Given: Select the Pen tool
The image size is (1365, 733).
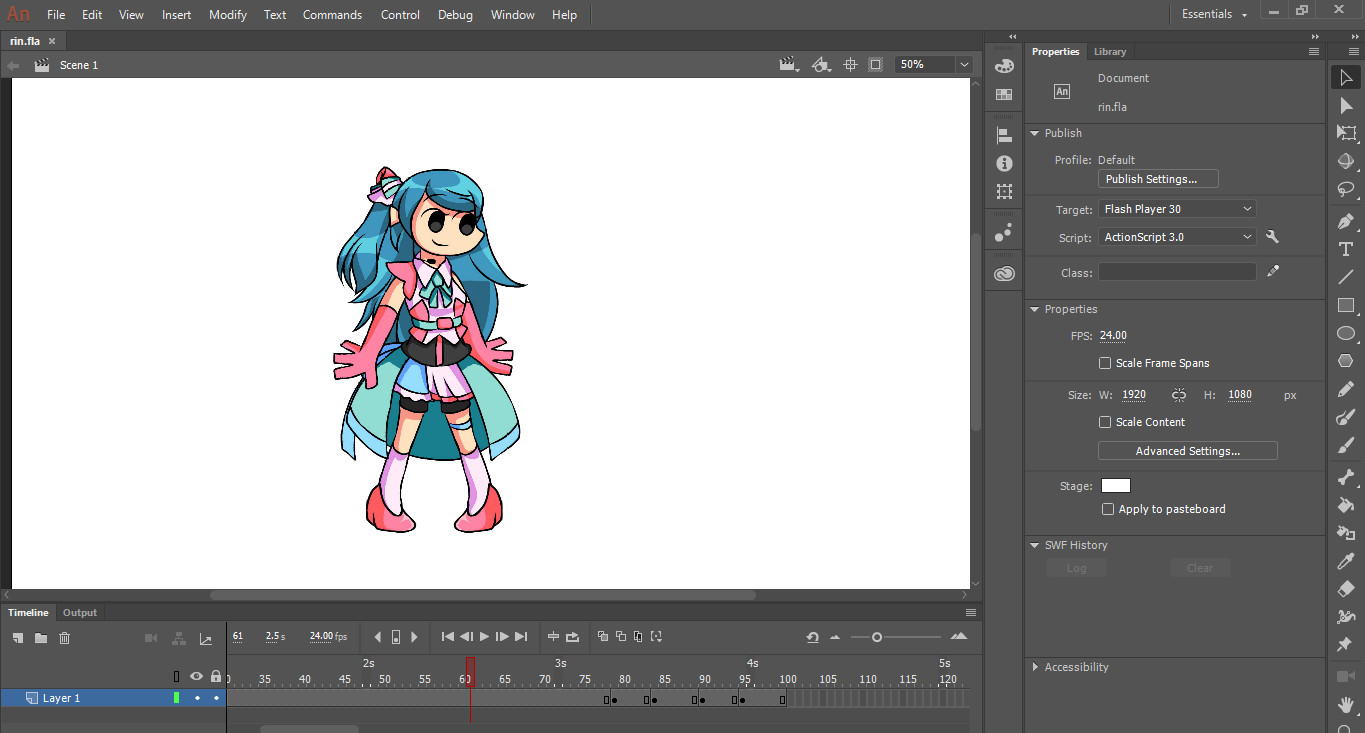Looking at the screenshot, I should tap(1346, 221).
